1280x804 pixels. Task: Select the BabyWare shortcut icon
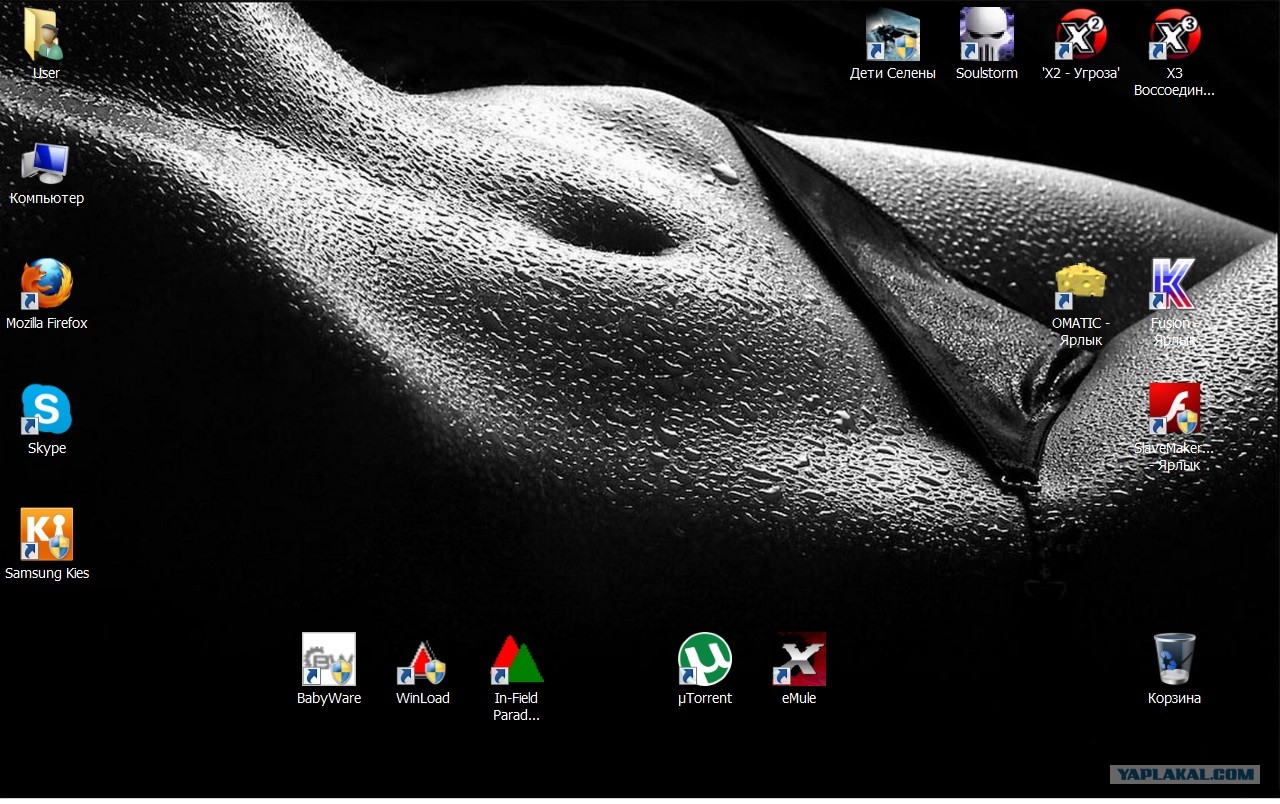[329, 660]
